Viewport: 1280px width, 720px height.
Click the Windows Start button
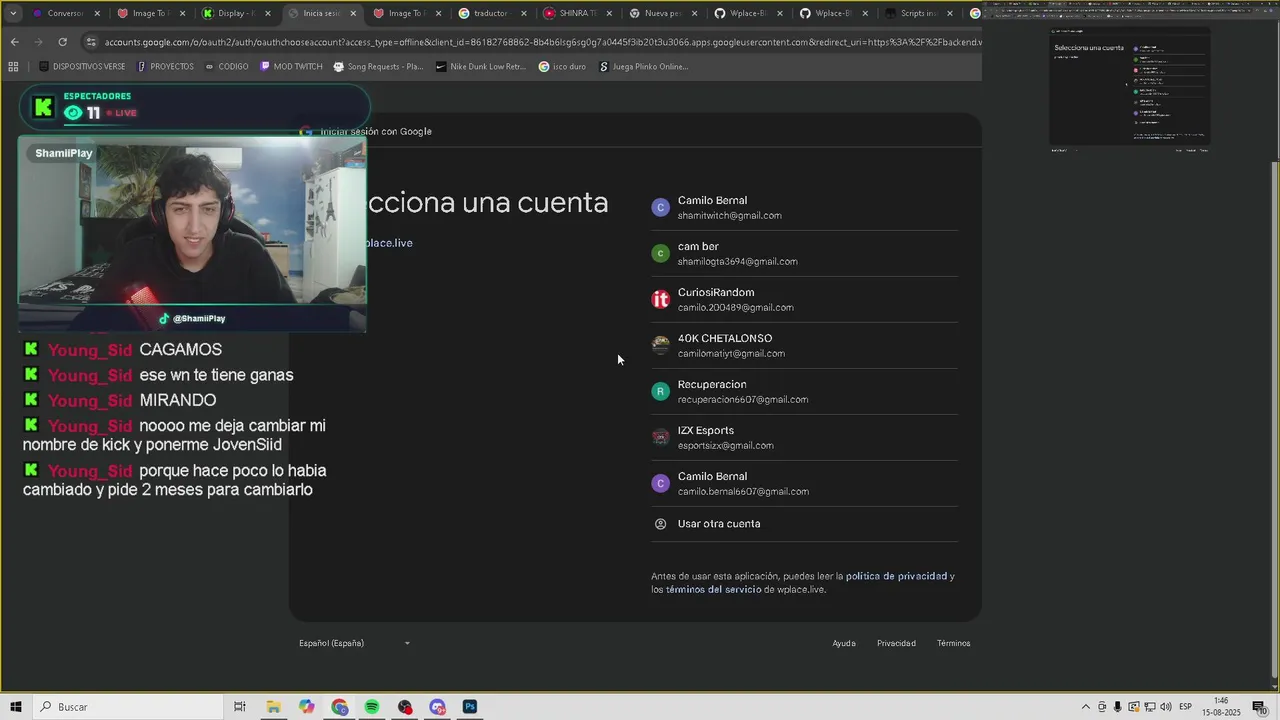coord(16,707)
